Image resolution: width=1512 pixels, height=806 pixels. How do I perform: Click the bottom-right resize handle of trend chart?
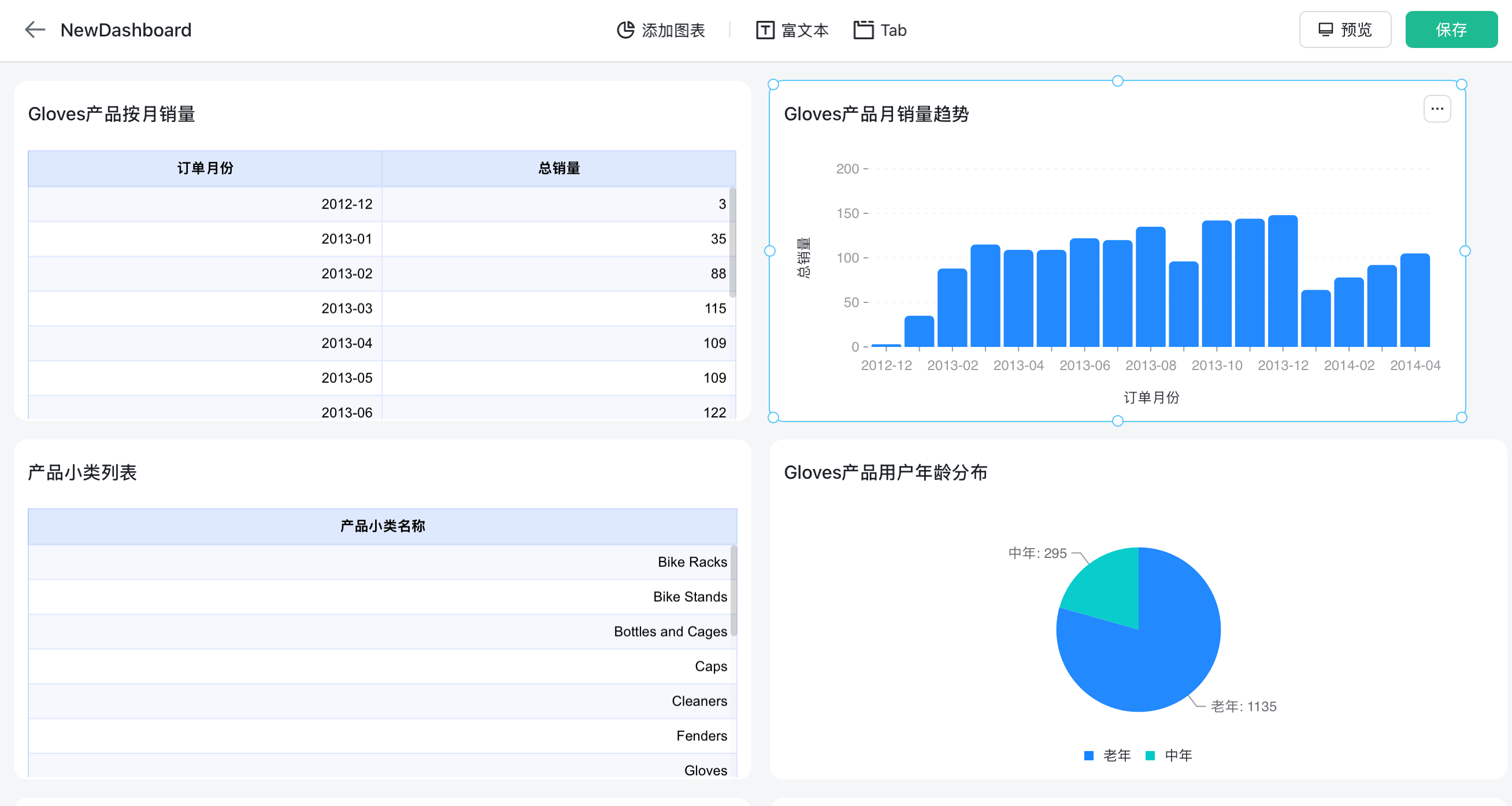pos(1462,417)
